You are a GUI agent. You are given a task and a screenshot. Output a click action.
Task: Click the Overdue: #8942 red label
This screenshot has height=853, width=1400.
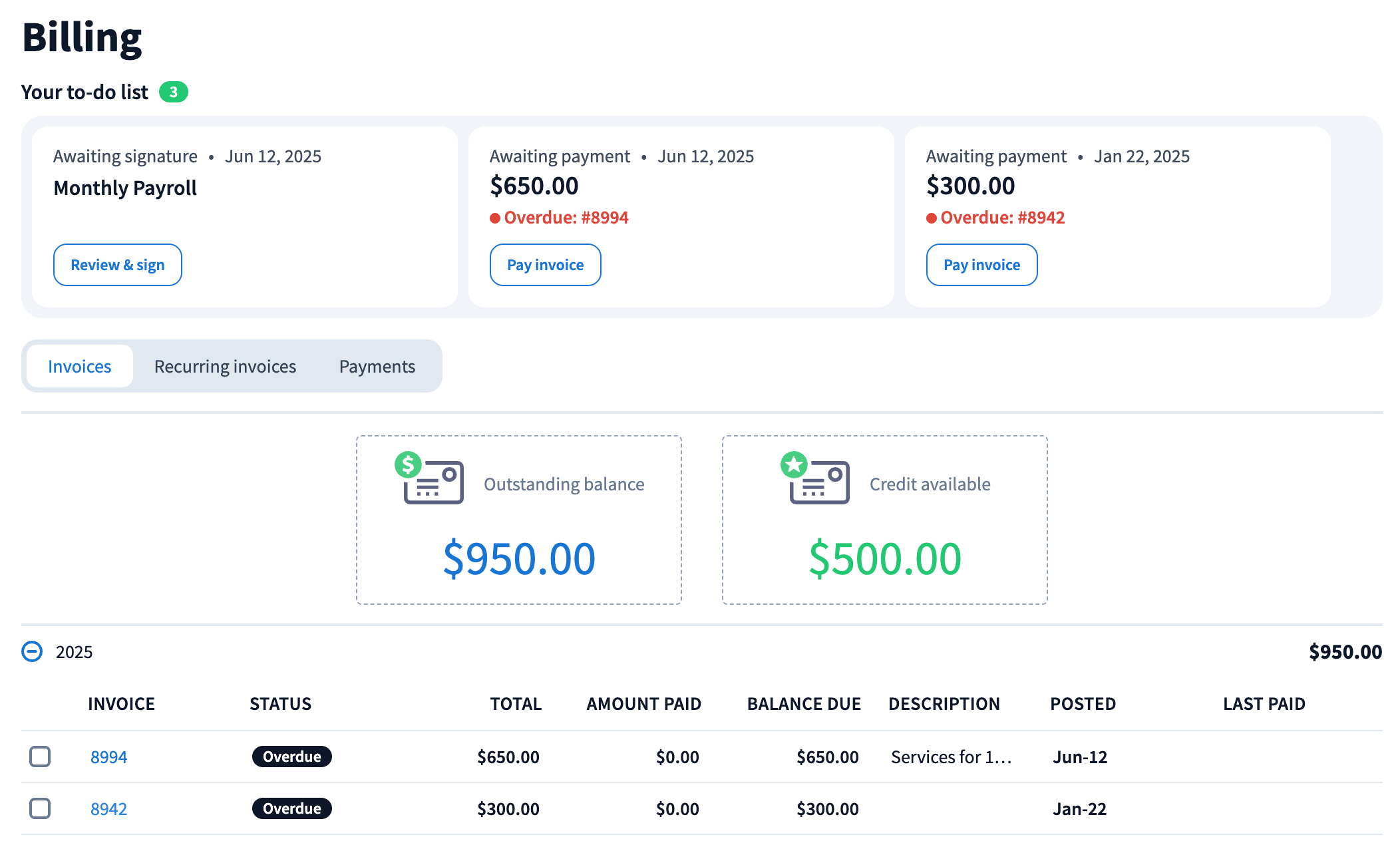1002,218
